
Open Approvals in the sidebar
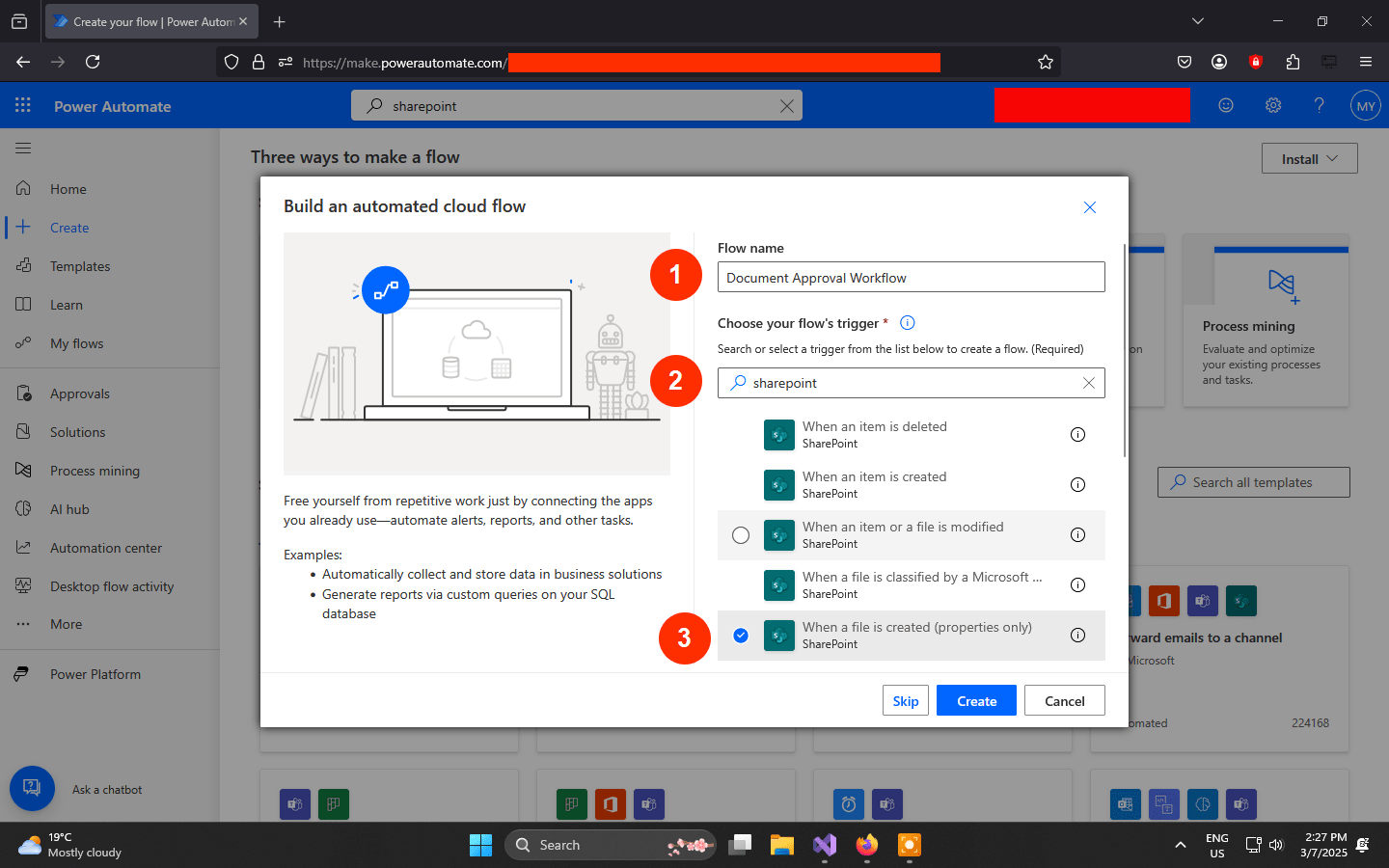(x=80, y=393)
